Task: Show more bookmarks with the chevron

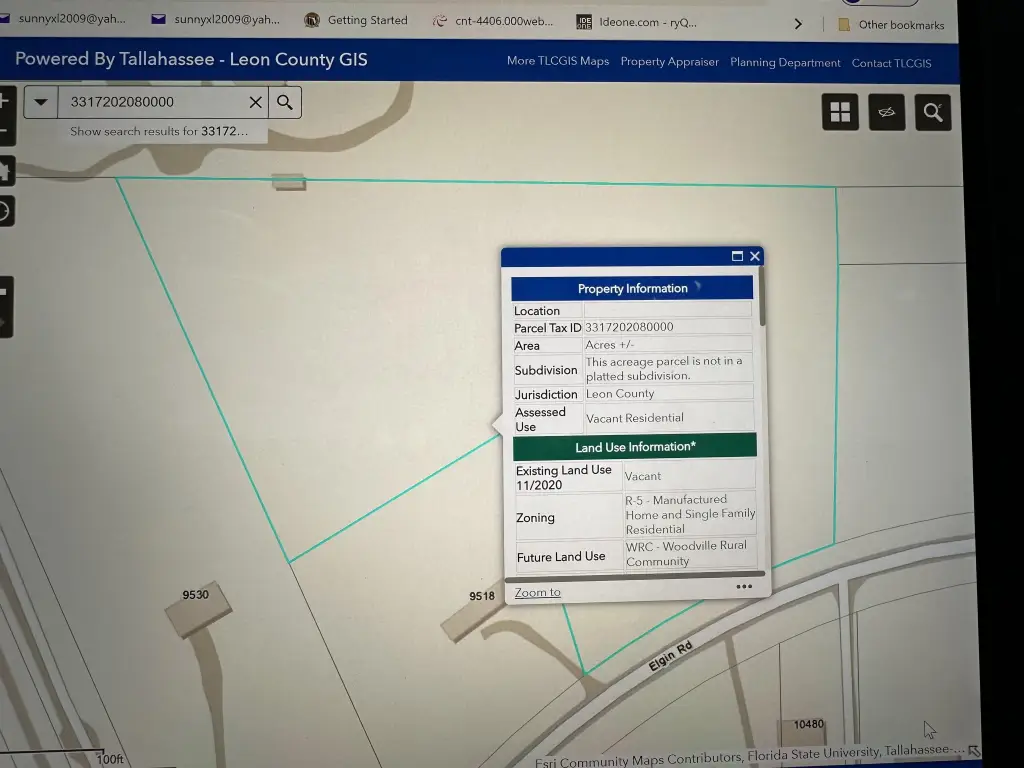Action: [x=798, y=24]
